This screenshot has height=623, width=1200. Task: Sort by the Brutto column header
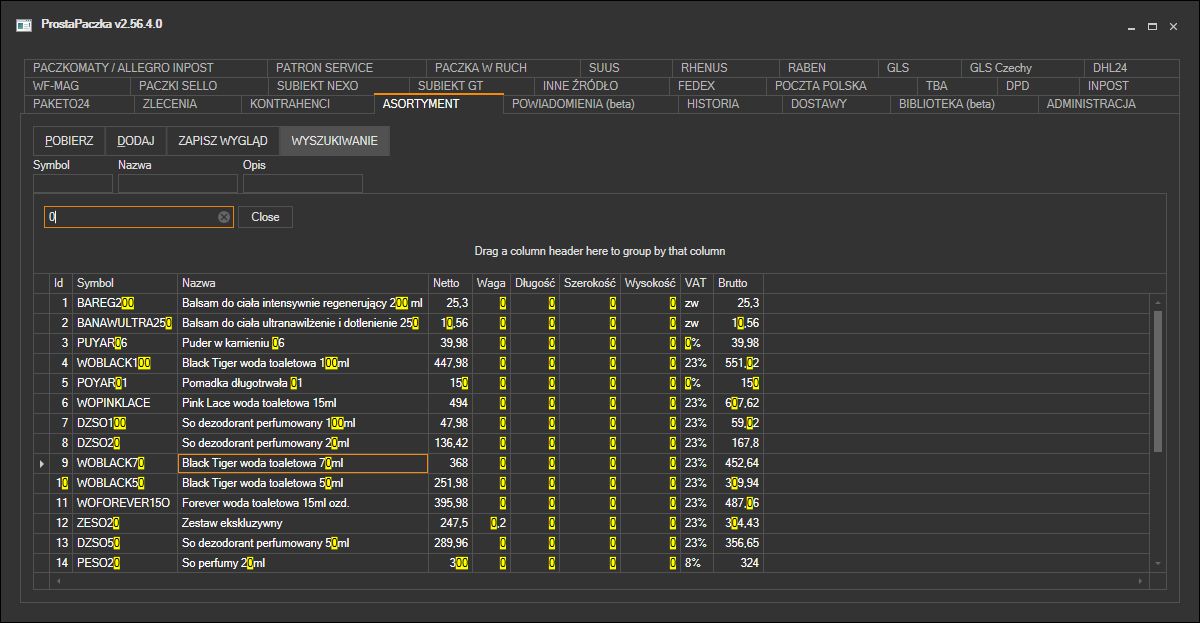[738, 283]
